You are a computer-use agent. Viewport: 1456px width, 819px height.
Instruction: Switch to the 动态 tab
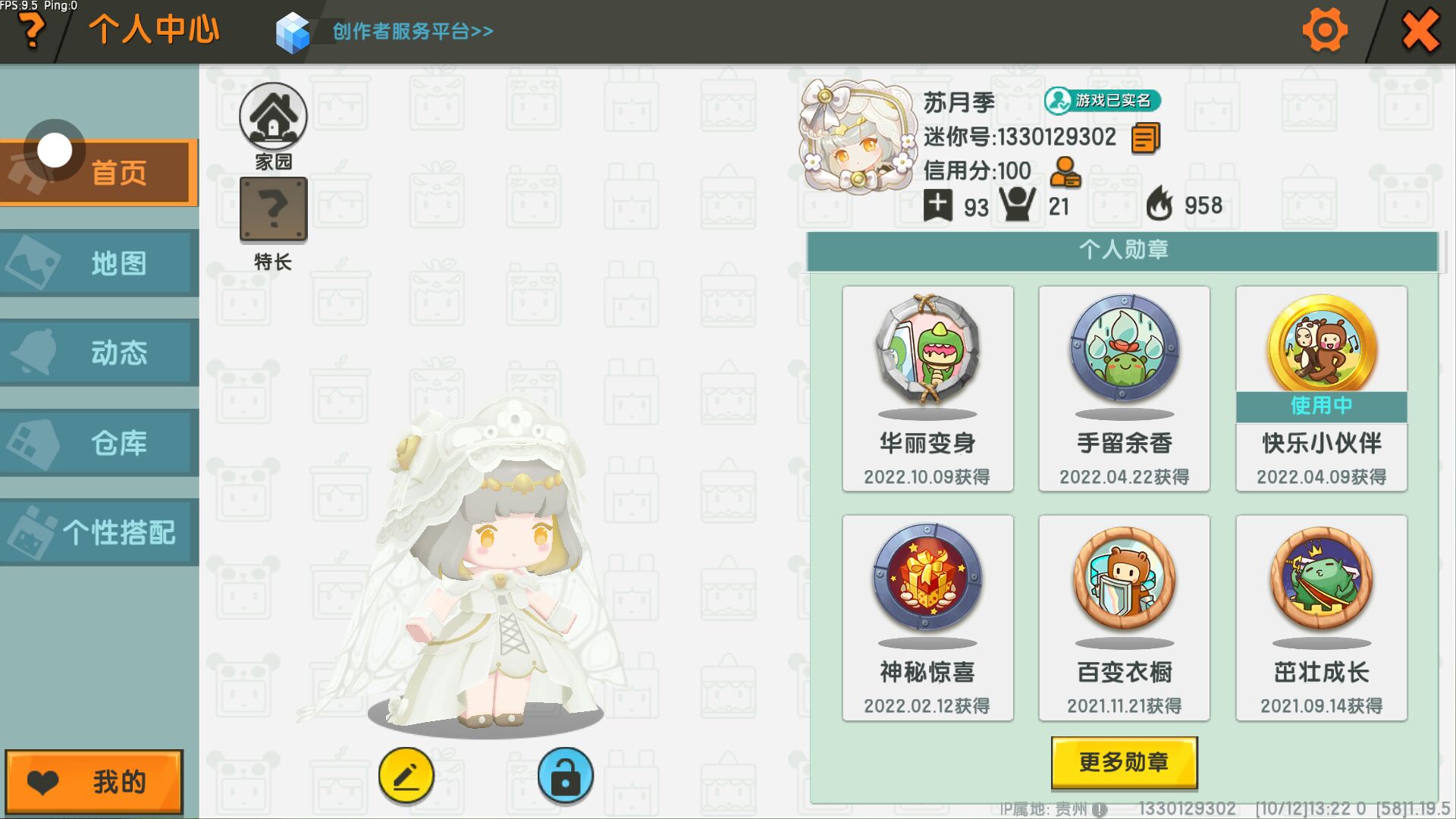(99, 353)
